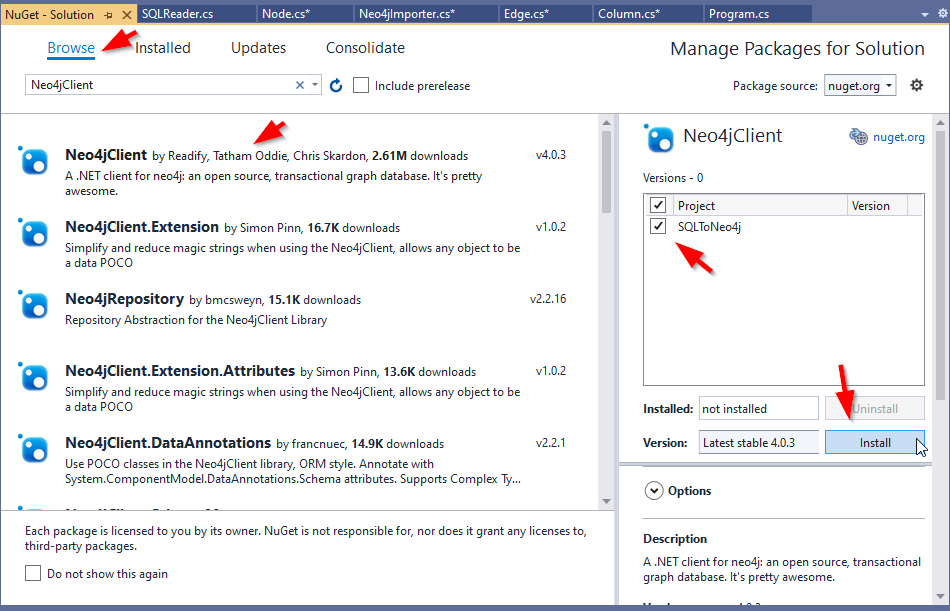Select the Neo4jRepository package title

pos(124,299)
